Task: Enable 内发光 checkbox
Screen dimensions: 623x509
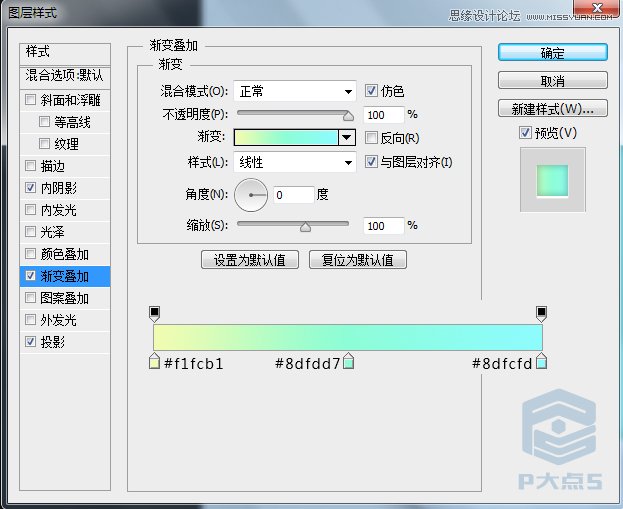Action: [31, 209]
